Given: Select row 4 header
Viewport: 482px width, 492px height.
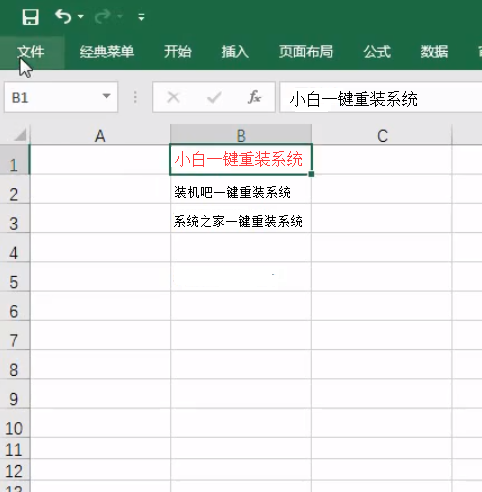Looking at the screenshot, I should tap(14, 248).
